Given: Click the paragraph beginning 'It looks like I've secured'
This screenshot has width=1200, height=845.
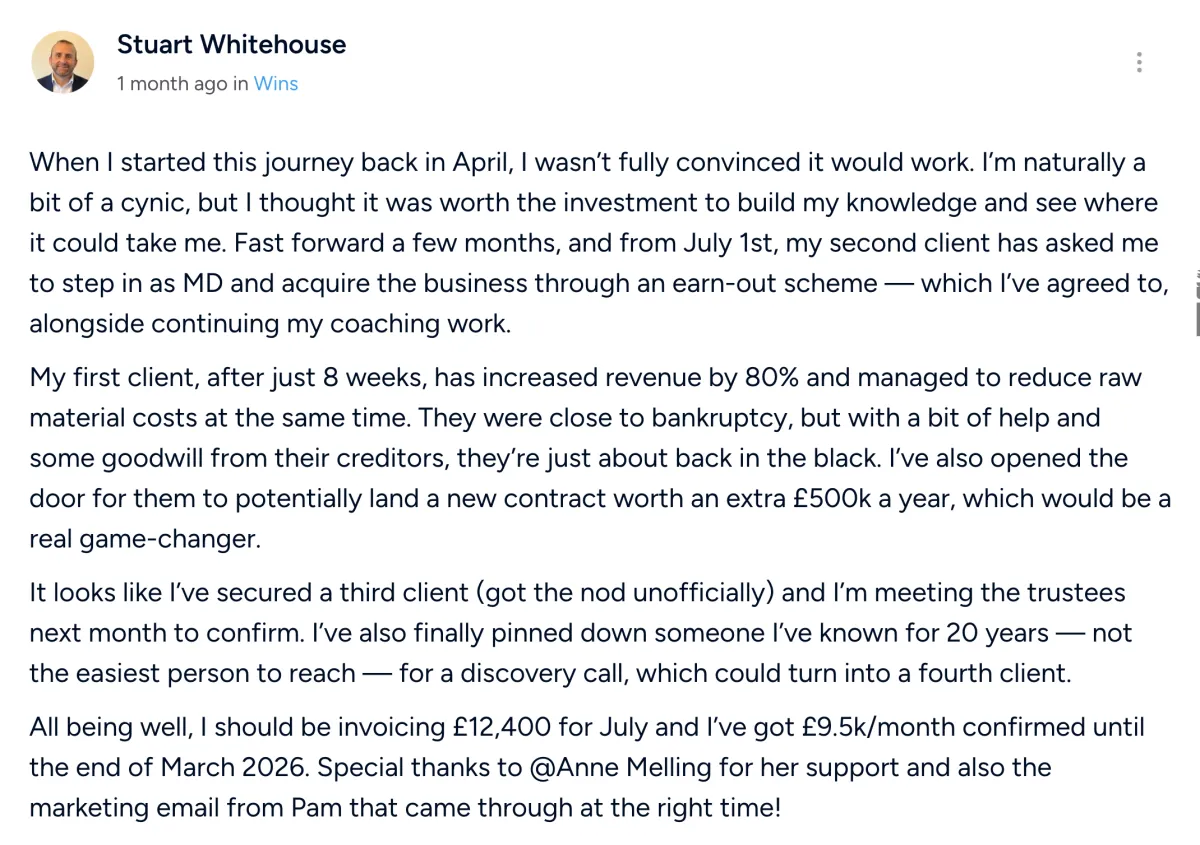Looking at the screenshot, I should coord(578,633).
